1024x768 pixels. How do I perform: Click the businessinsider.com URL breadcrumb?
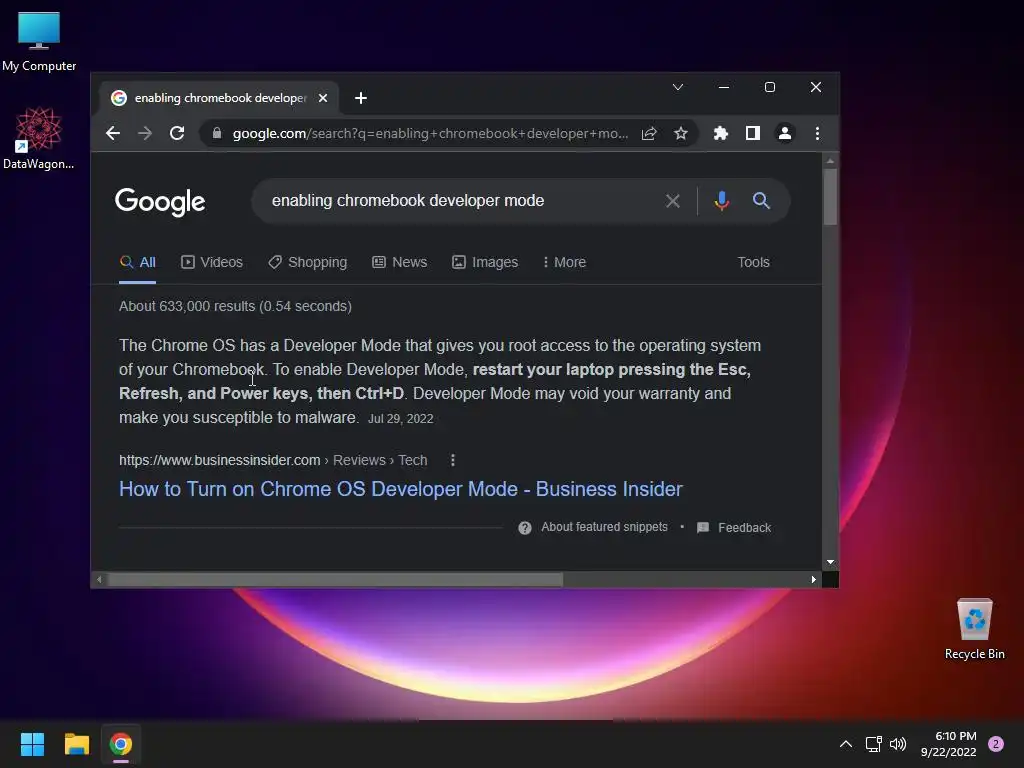point(273,460)
